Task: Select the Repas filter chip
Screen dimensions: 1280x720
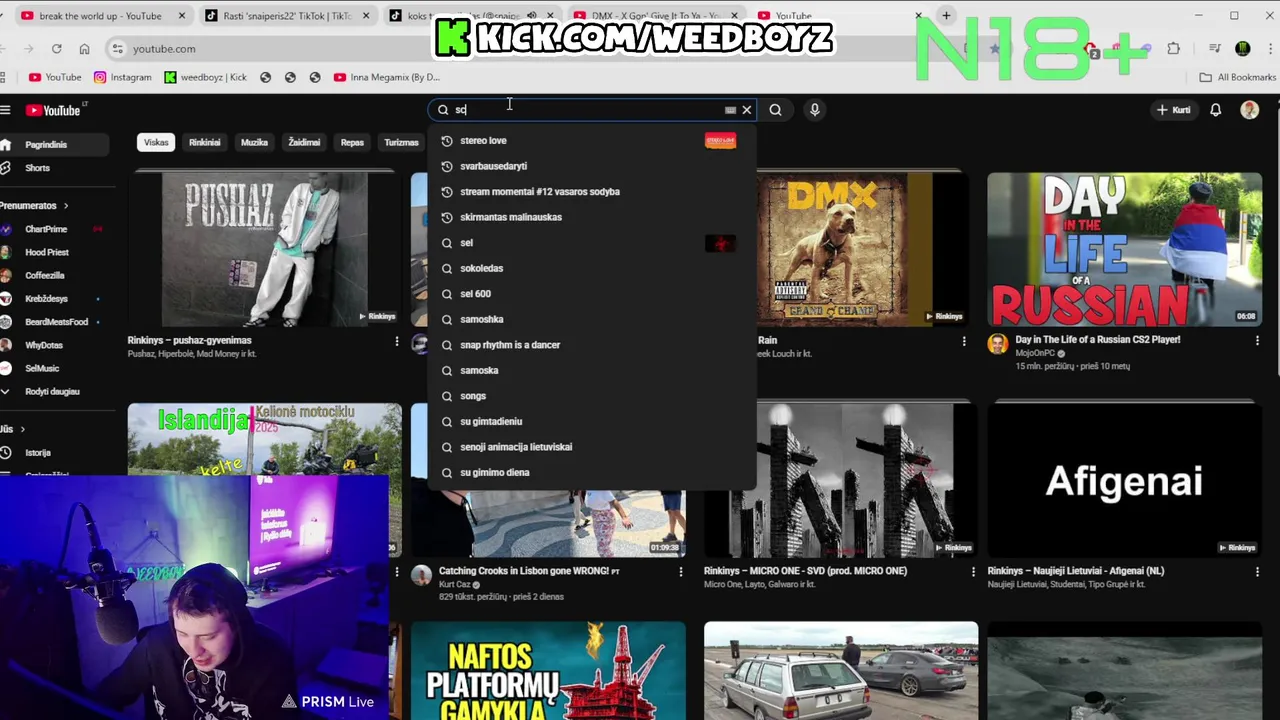Action: tap(352, 143)
